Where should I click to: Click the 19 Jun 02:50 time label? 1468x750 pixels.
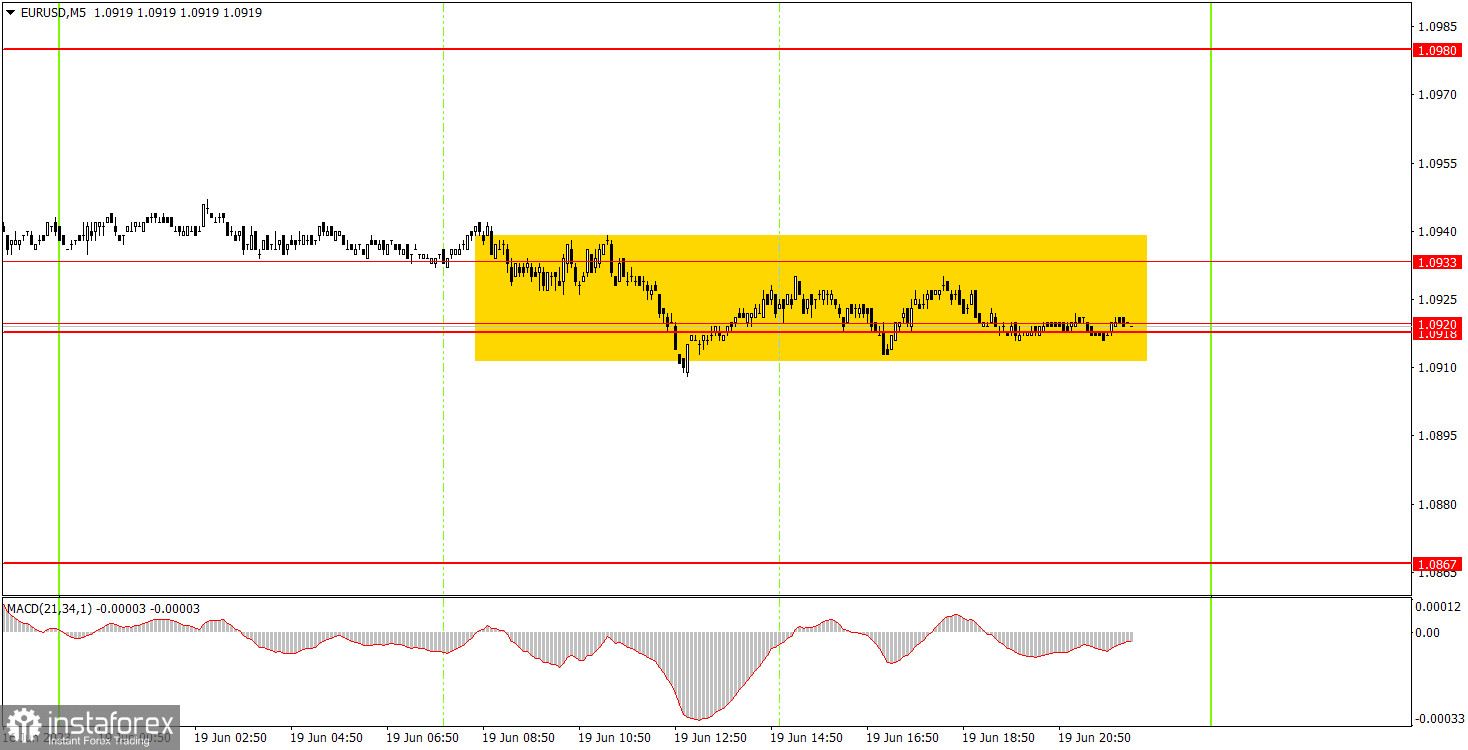pyautogui.click(x=229, y=737)
